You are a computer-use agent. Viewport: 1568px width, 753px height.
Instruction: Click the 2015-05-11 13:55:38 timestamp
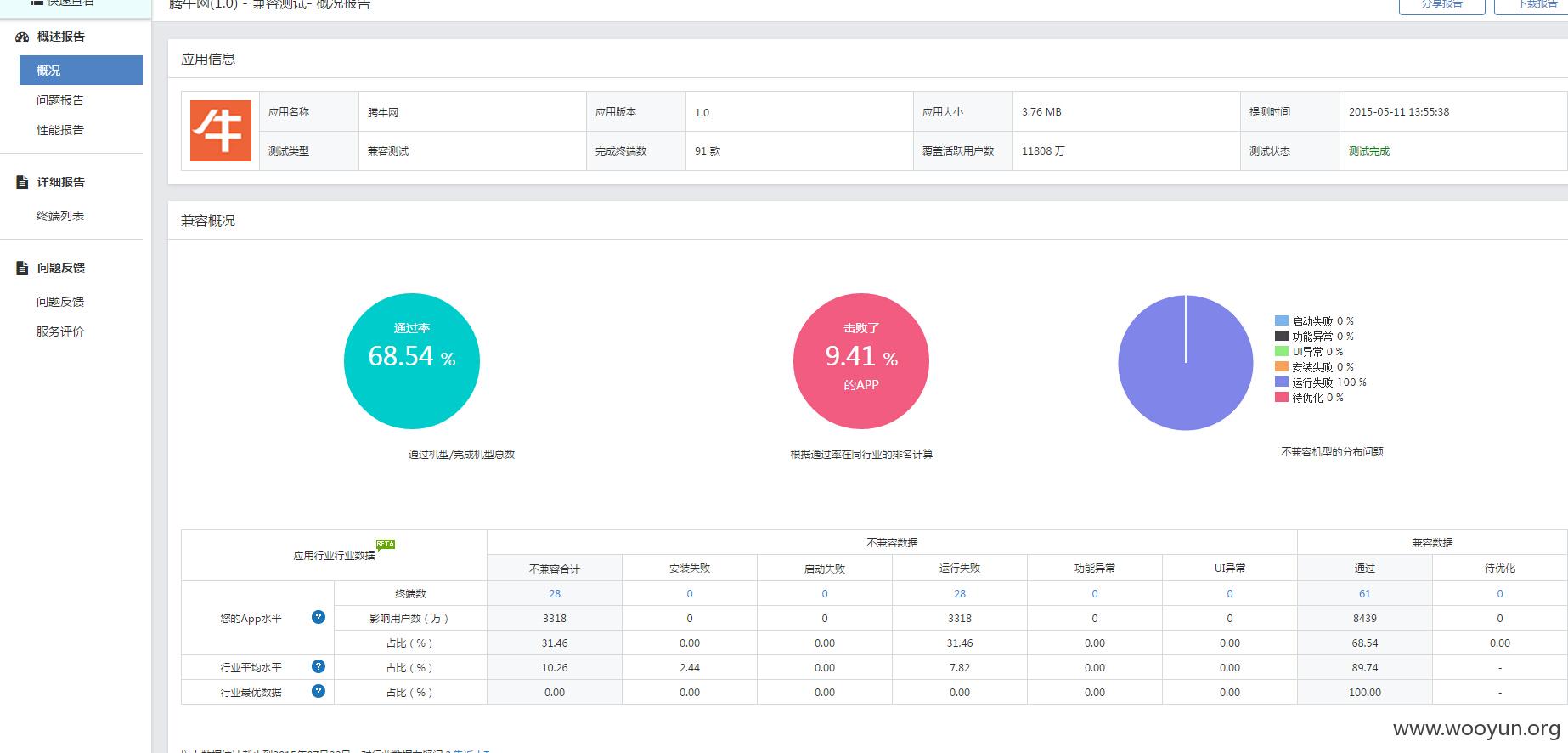(x=1399, y=112)
